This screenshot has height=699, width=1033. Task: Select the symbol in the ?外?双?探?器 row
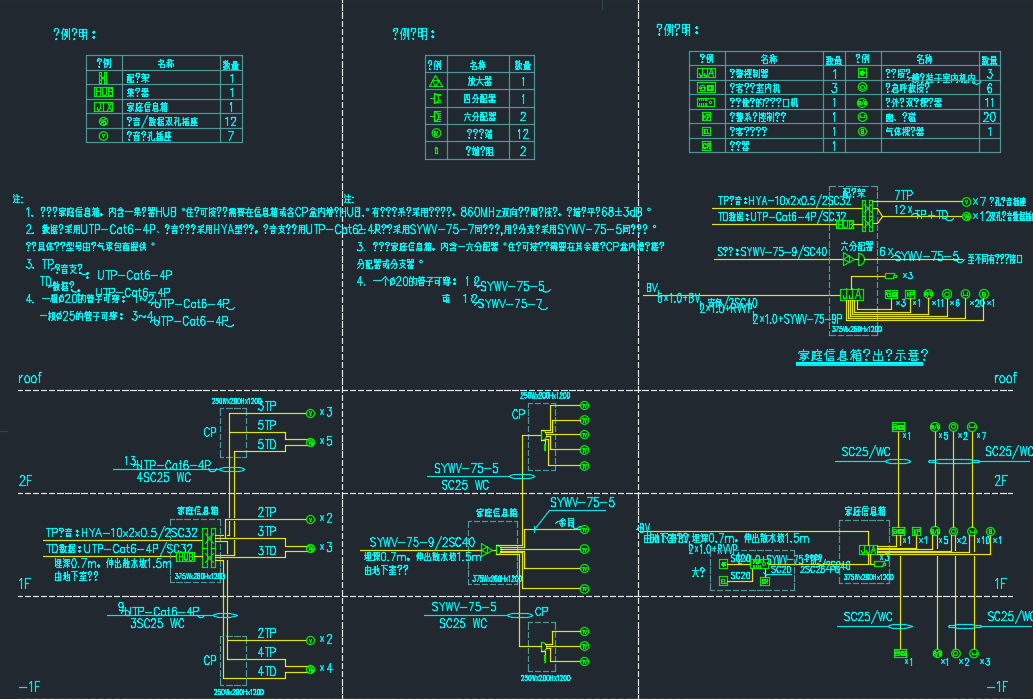point(862,102)
